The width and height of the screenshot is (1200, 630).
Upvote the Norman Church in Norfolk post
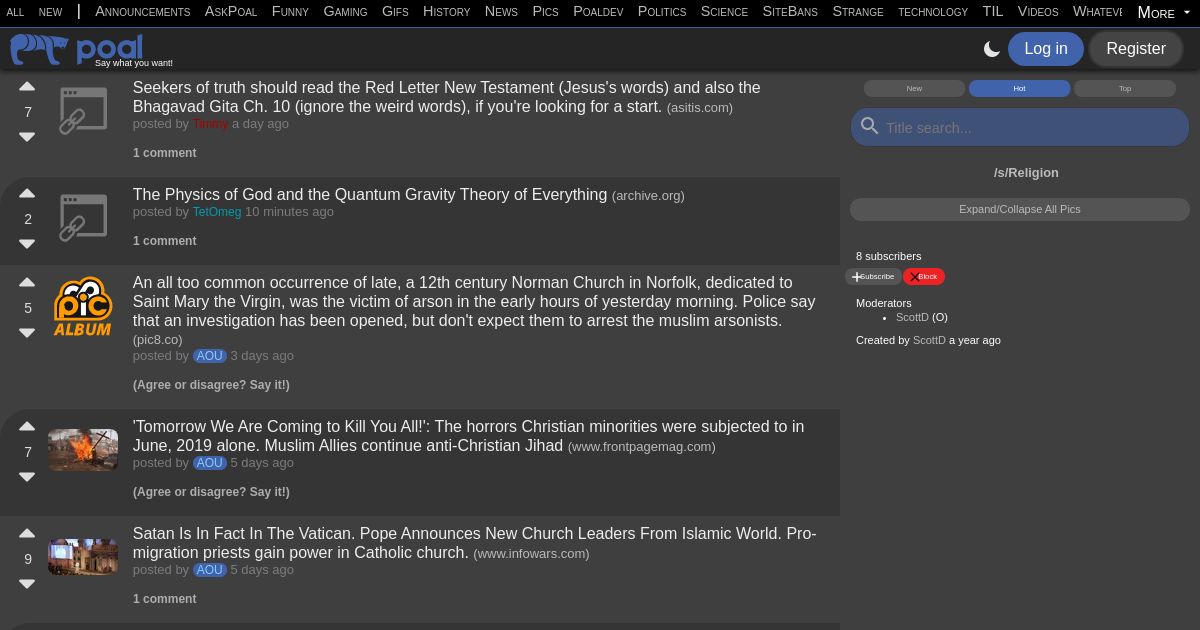coord(27,283)
